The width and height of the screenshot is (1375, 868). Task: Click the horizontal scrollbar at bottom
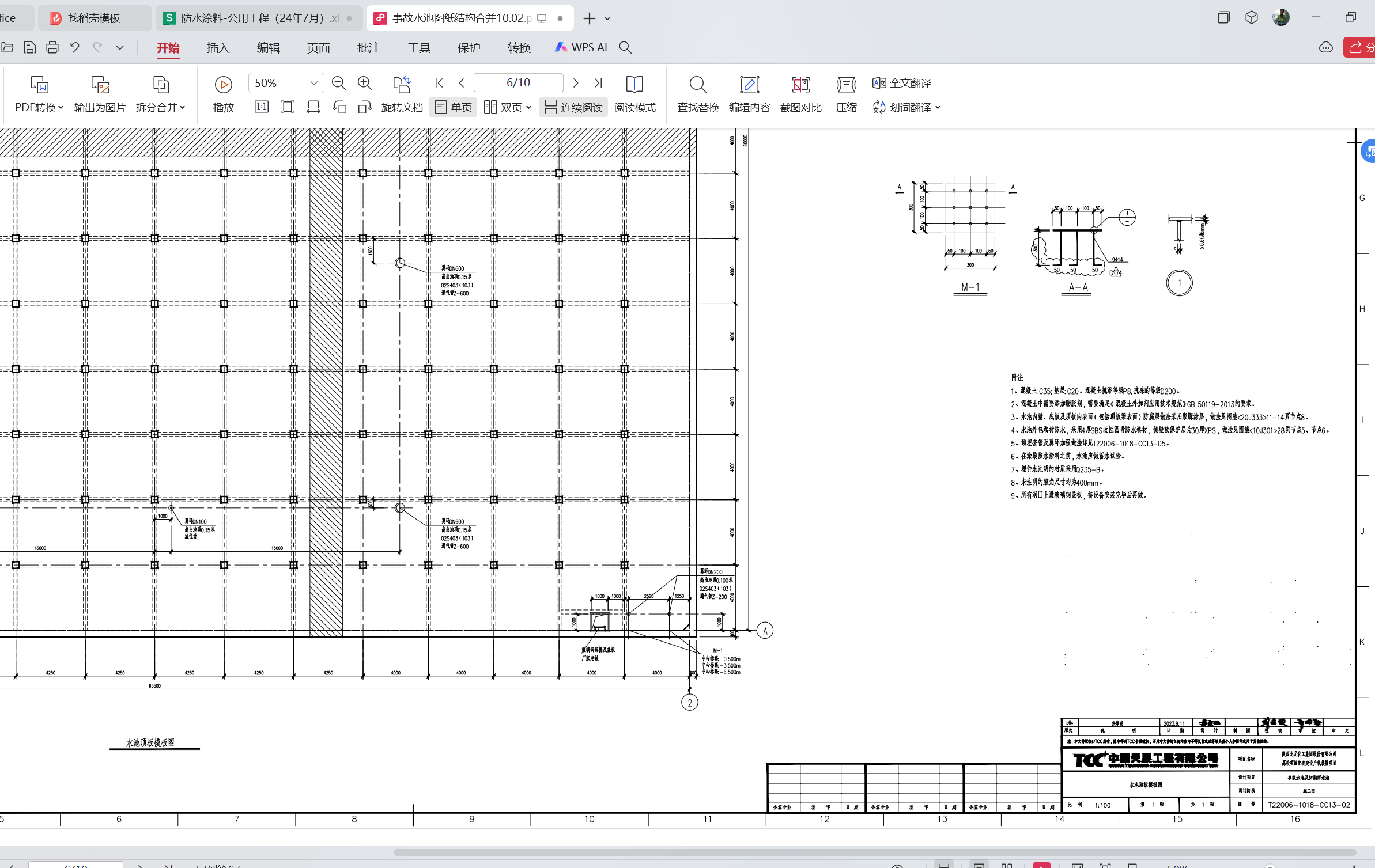[874, 852]
